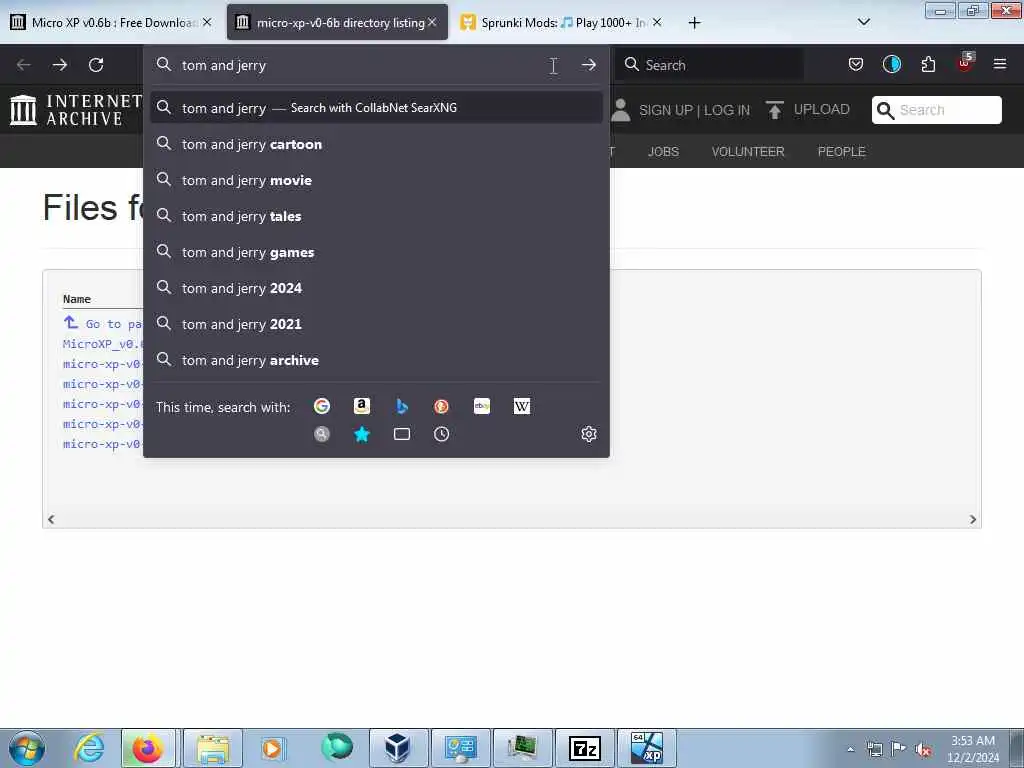Click LOG IN link
1024x768 pixels.
pyautogui.click(x=727, y=110)
